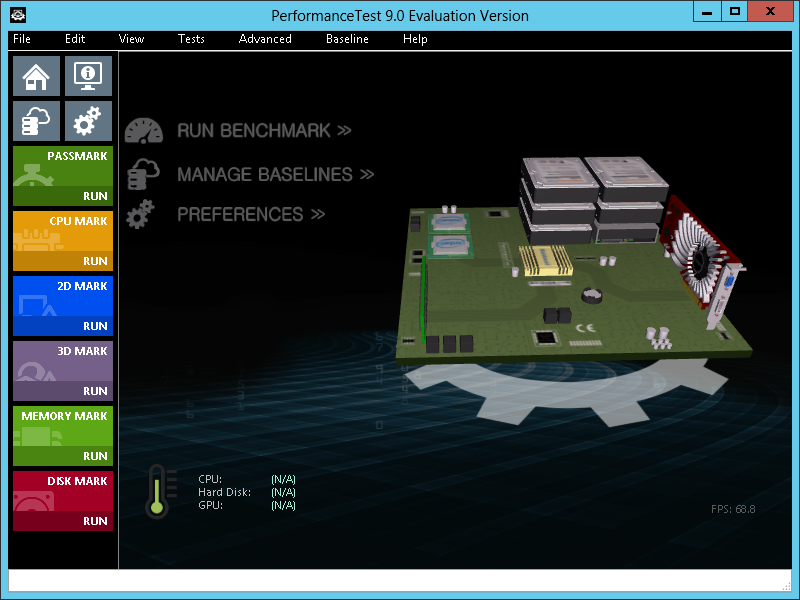This screenshot has height=600, width=800.
Task: Minimize the PerformanceTest window
Action: [x=707, y=12]
